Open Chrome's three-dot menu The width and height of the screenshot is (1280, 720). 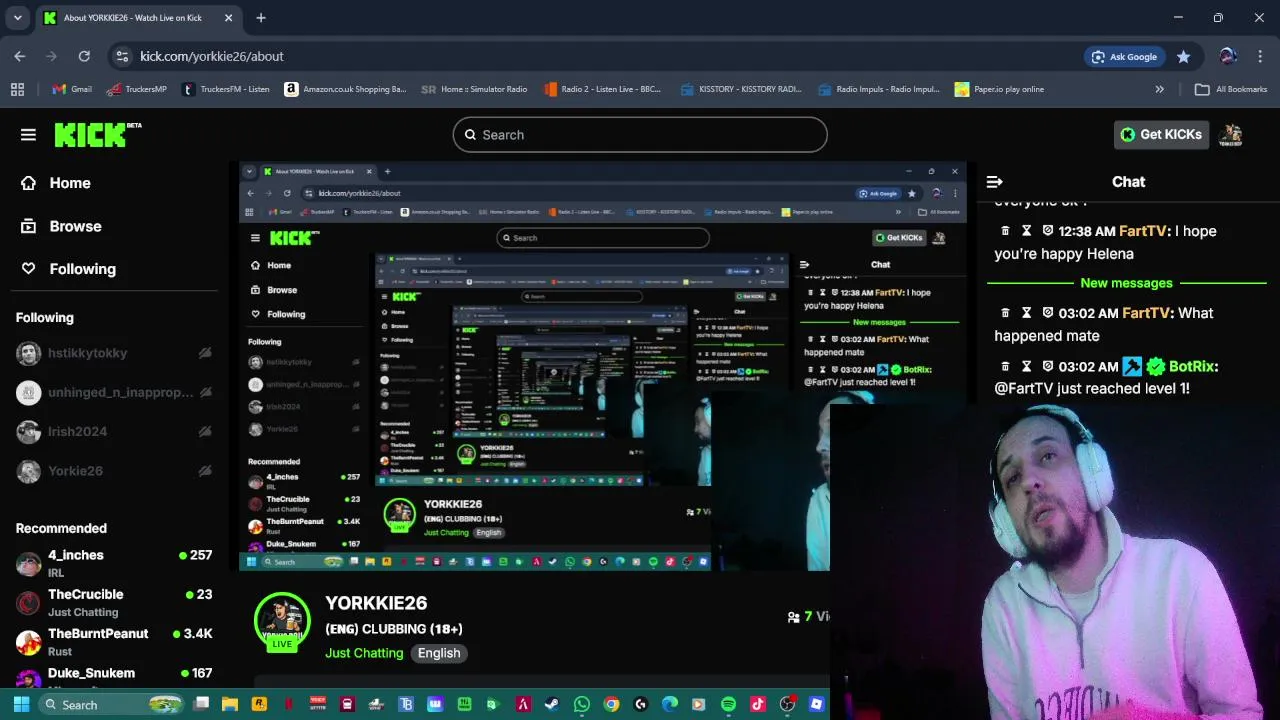1259,57
